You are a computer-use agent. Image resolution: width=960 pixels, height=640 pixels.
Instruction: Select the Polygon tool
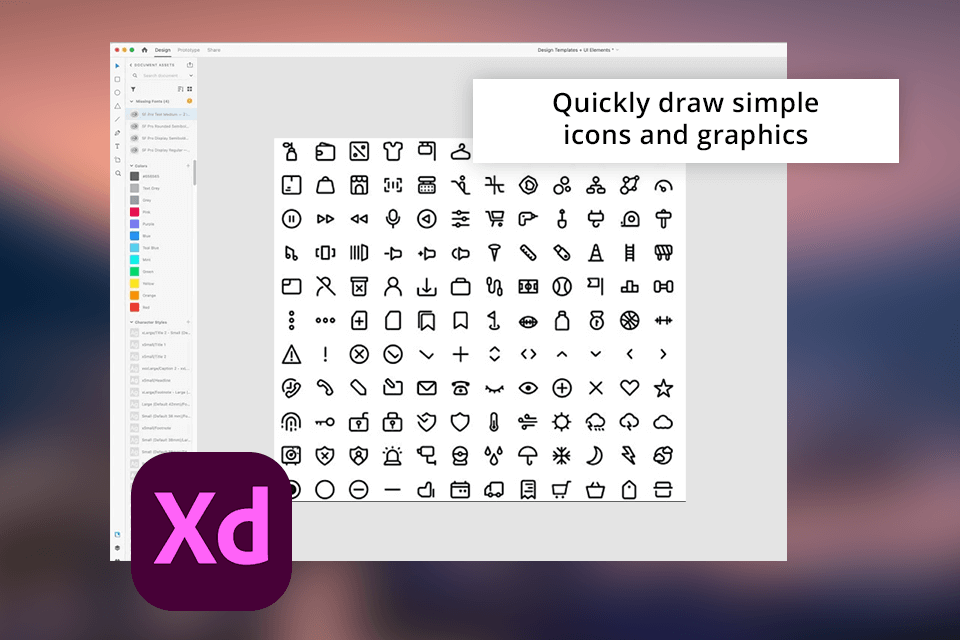118,106
